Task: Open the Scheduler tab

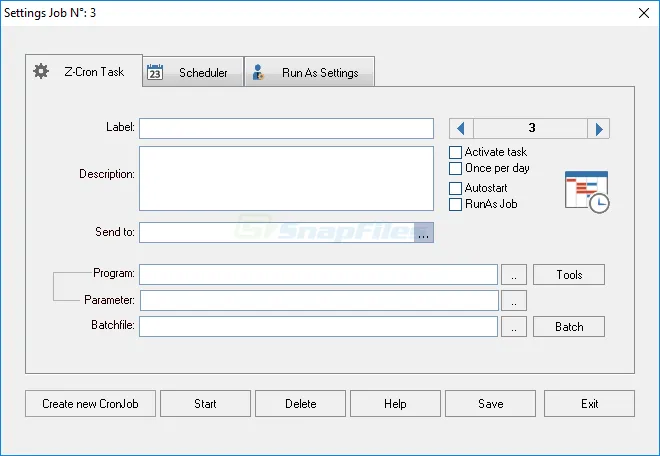Action: 193,72
